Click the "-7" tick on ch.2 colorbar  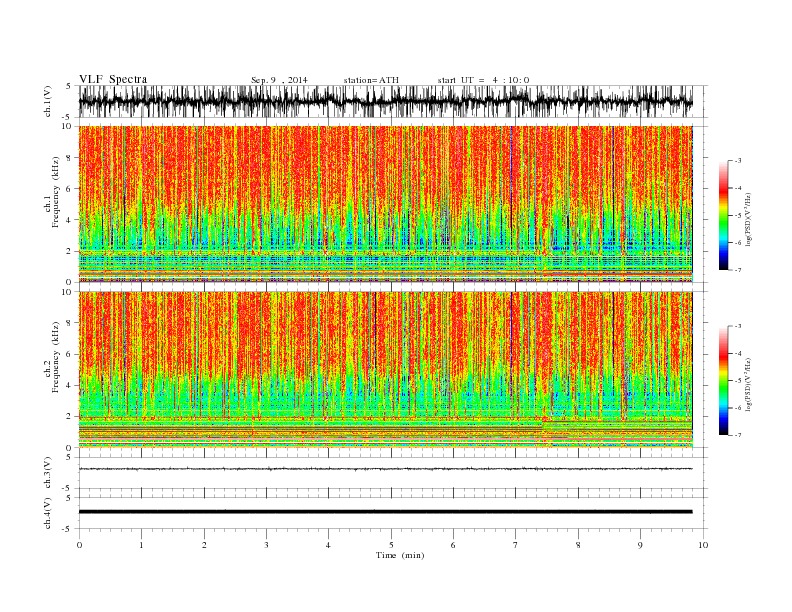(x=738, y=435)
